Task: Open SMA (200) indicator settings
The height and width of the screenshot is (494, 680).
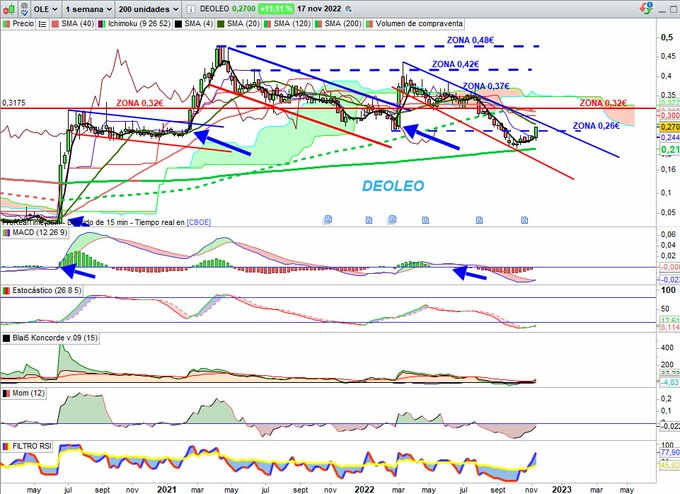Action: coord(343,23)
